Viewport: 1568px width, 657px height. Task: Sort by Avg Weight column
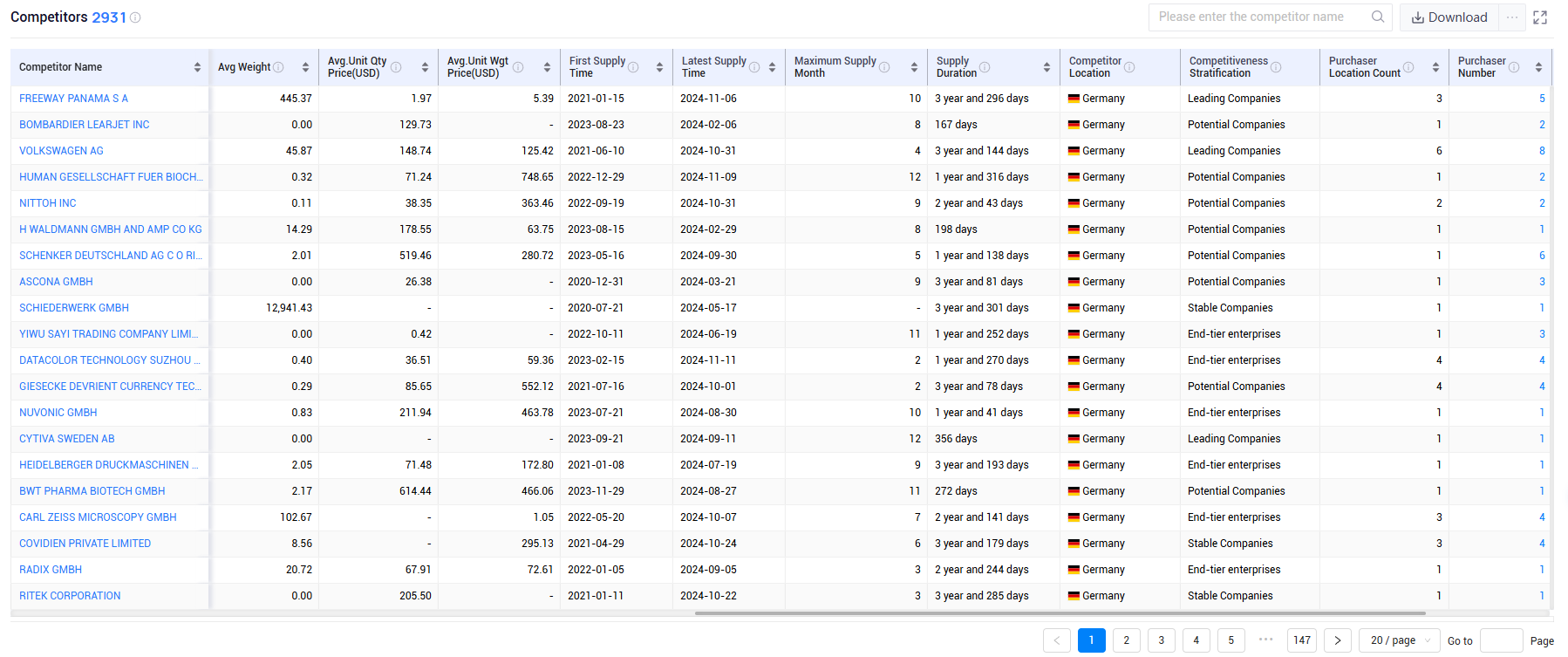(305, 67)
